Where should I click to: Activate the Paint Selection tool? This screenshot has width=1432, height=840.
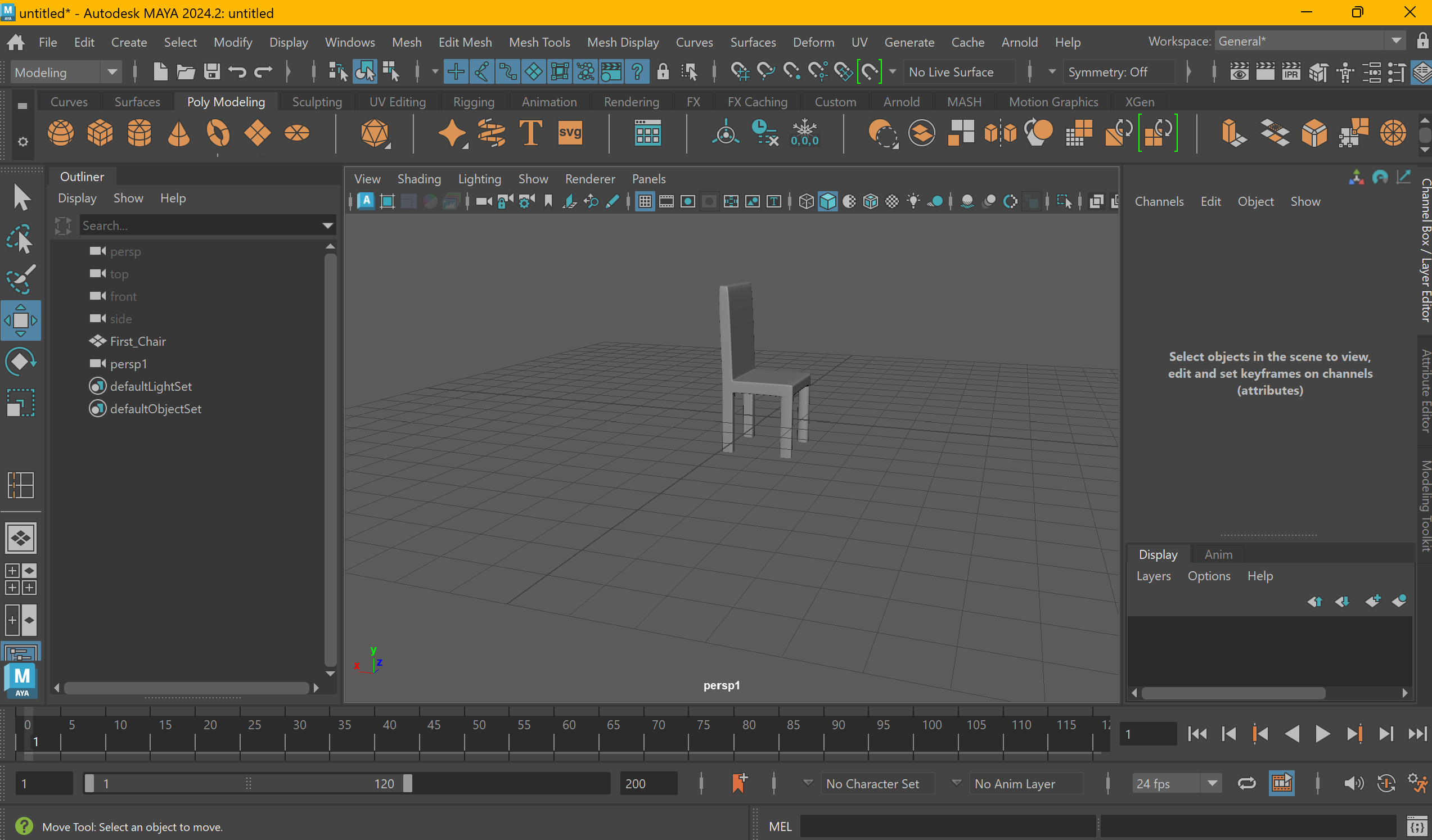point(20,279)
